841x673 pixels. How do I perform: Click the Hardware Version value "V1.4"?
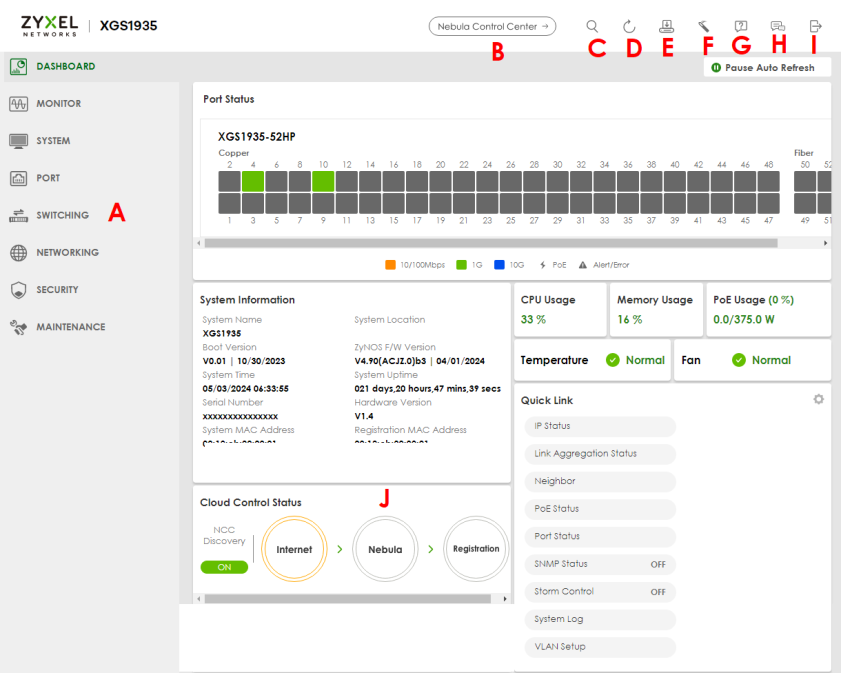tap(364, 416)
